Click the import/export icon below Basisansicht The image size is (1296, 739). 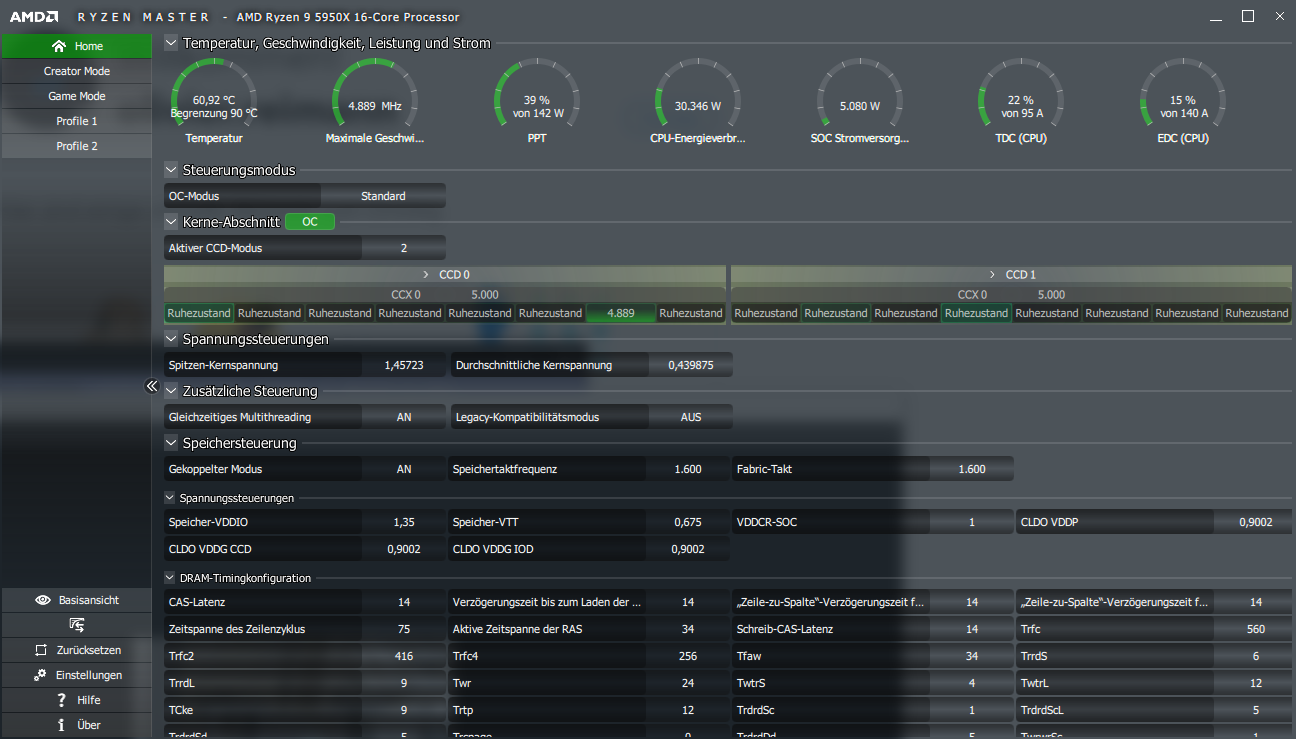click(x=76, y=625)
